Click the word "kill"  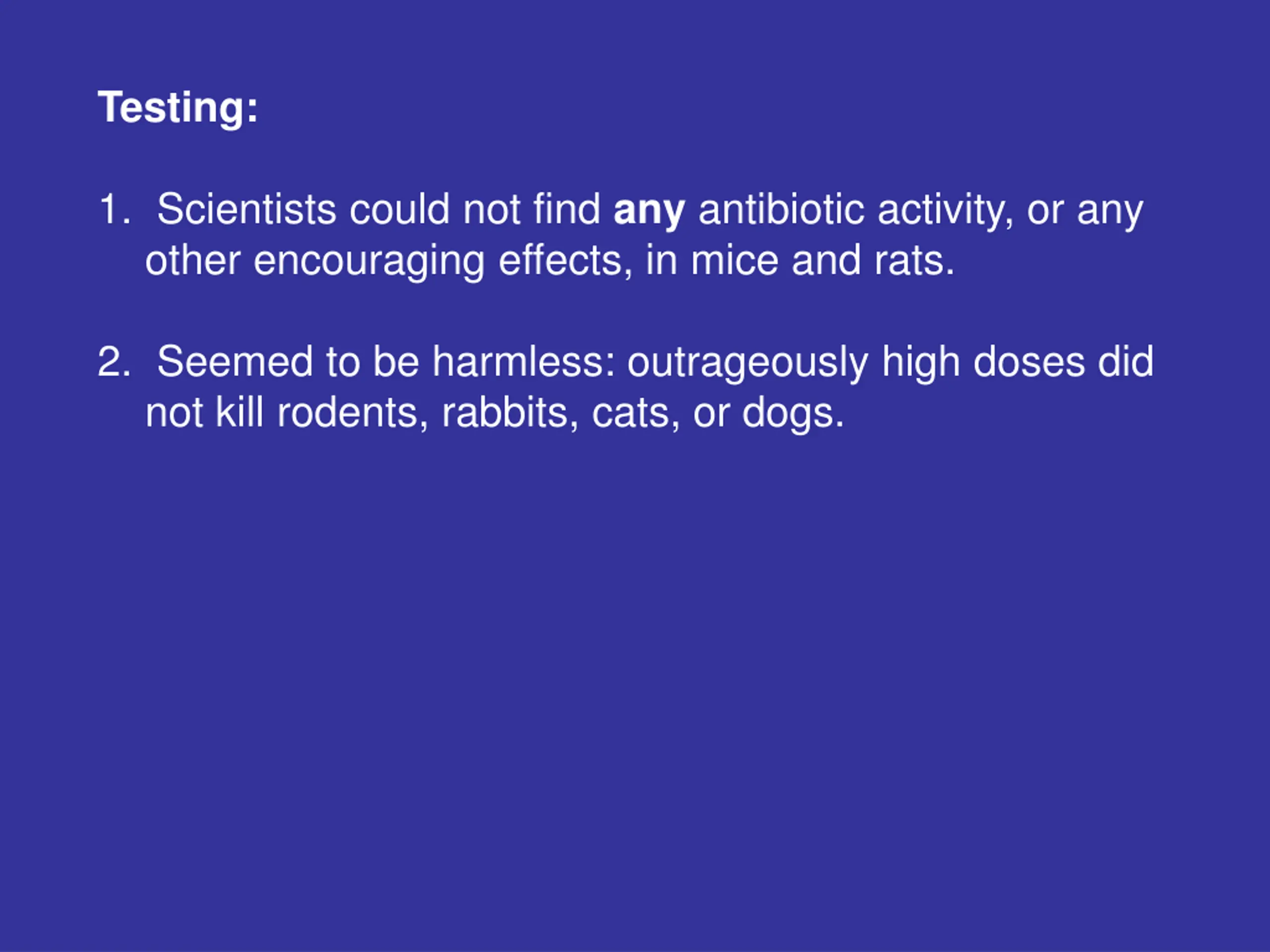click(x=240, y=413)
